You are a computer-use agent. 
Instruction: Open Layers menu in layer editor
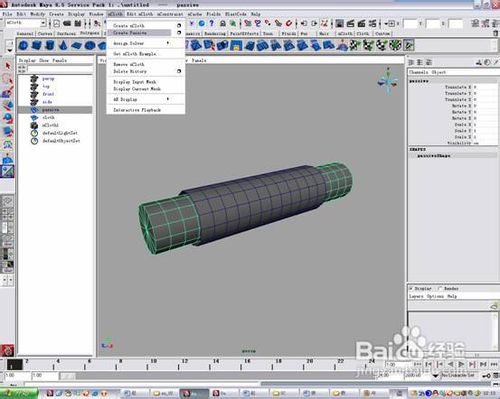coord(416,296)
